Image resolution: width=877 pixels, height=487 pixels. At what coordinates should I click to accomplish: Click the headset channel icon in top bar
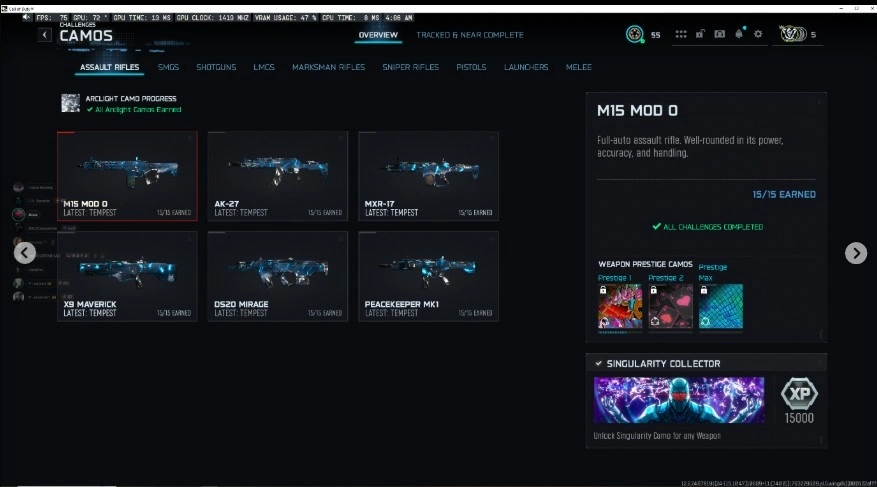point(719,34)
